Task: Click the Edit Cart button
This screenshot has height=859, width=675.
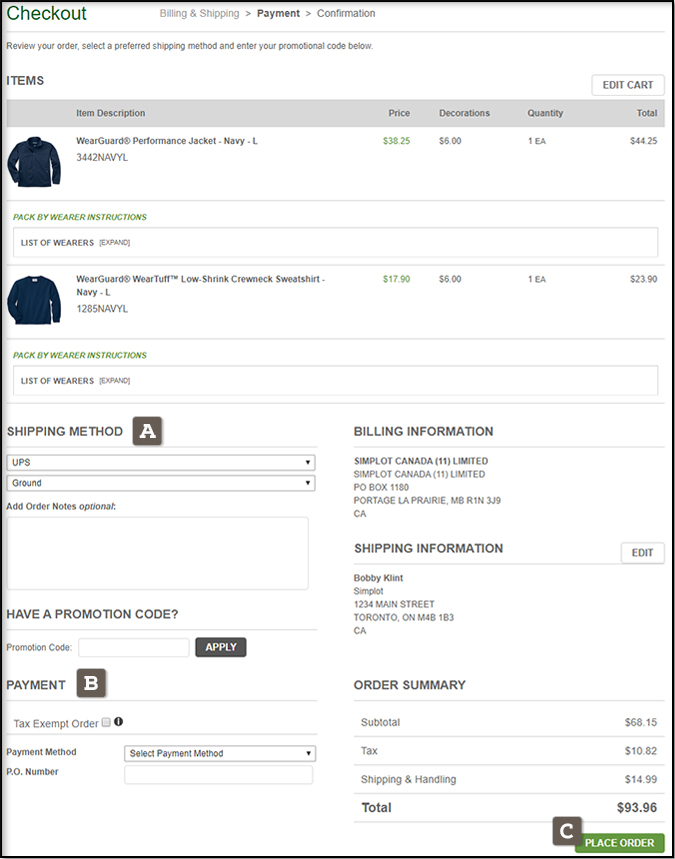Action: tap(627, 85)
